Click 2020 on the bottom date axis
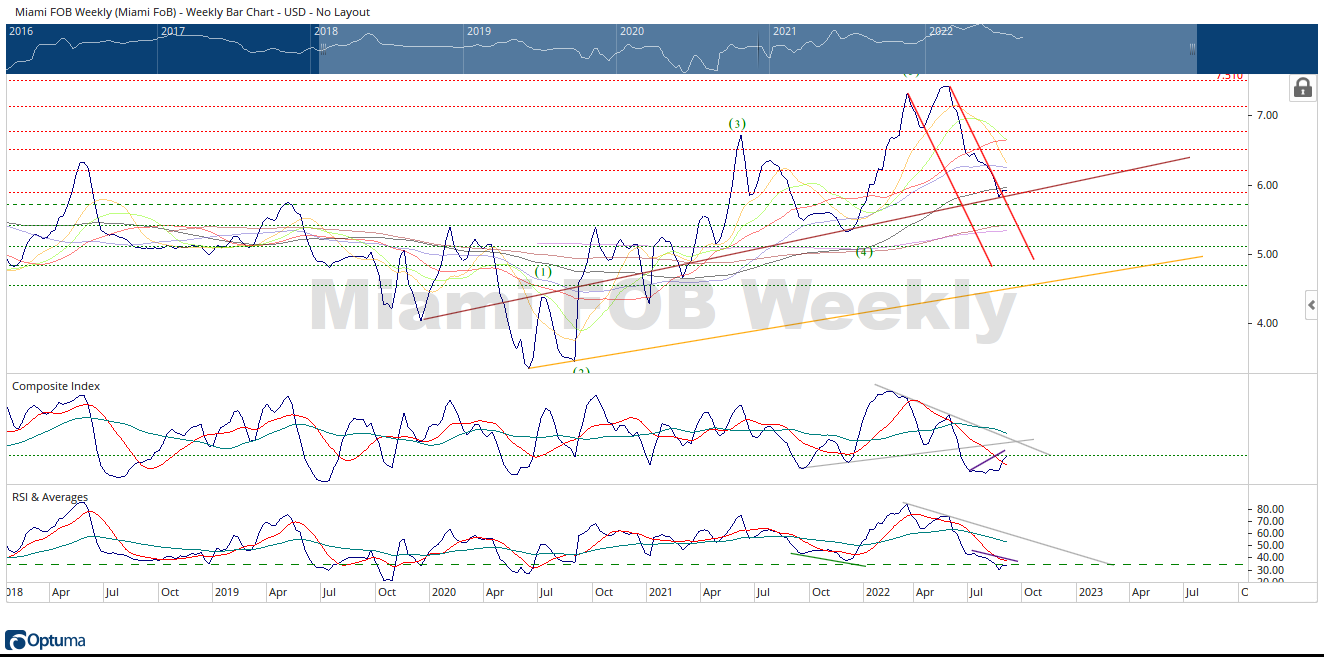 443,592
